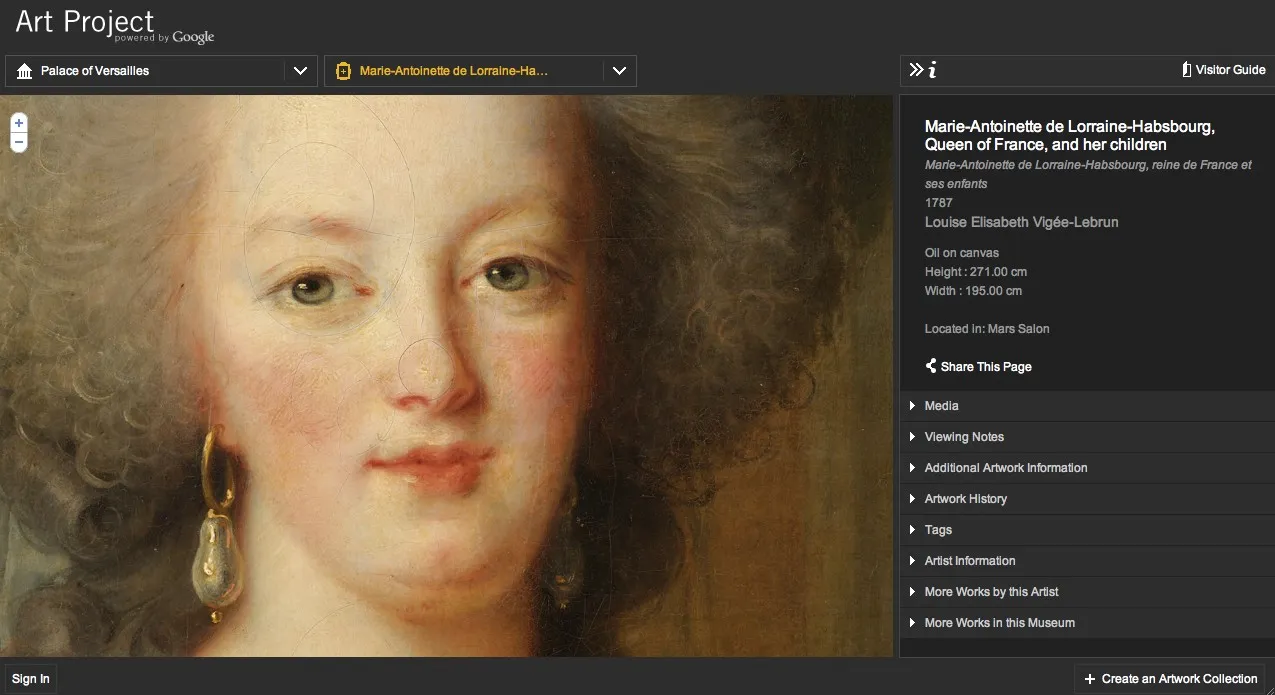The width and height of the screenshot is (1275, 695).
Task: Click the year 1787 text
Action: pos(939,203)
